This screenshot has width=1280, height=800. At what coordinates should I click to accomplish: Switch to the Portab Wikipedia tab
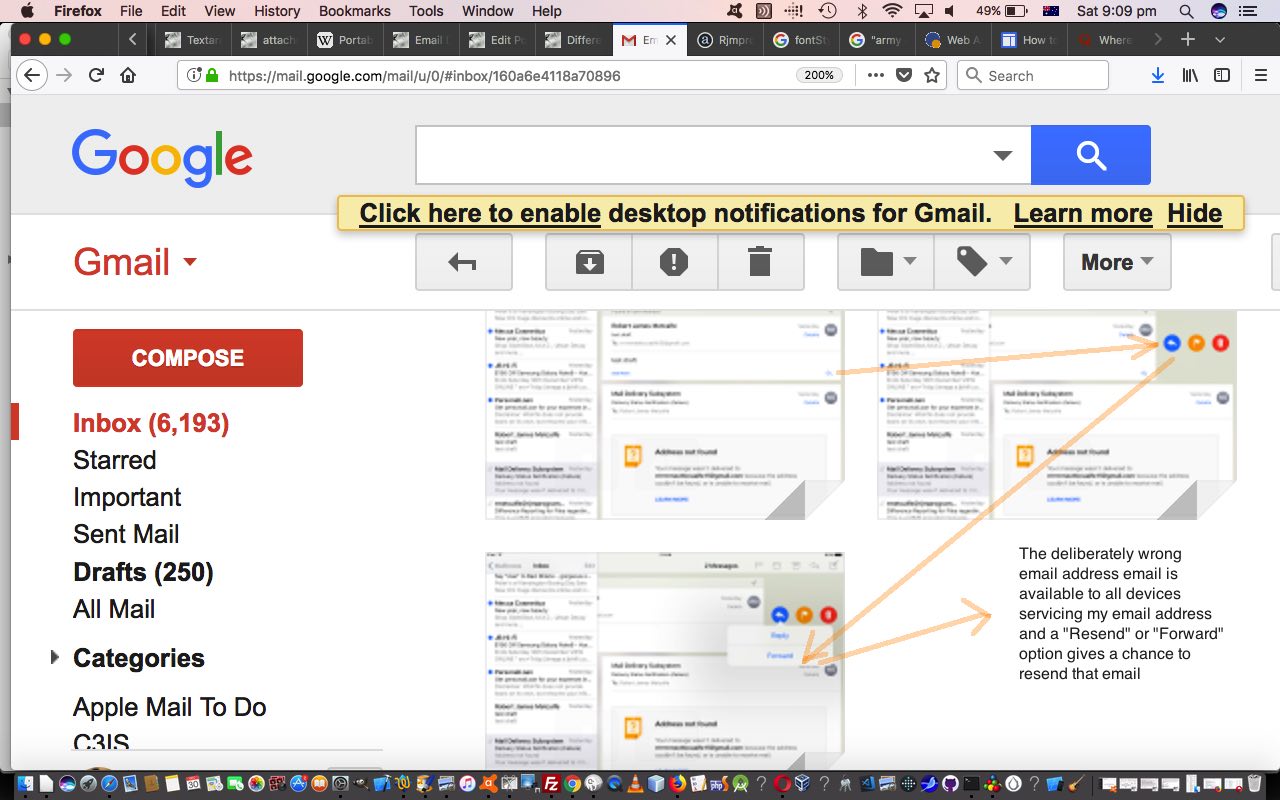pos(345,40)
